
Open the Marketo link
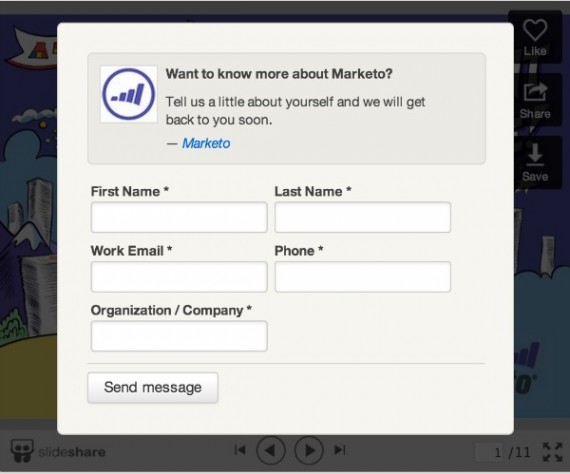coord(206,143)
